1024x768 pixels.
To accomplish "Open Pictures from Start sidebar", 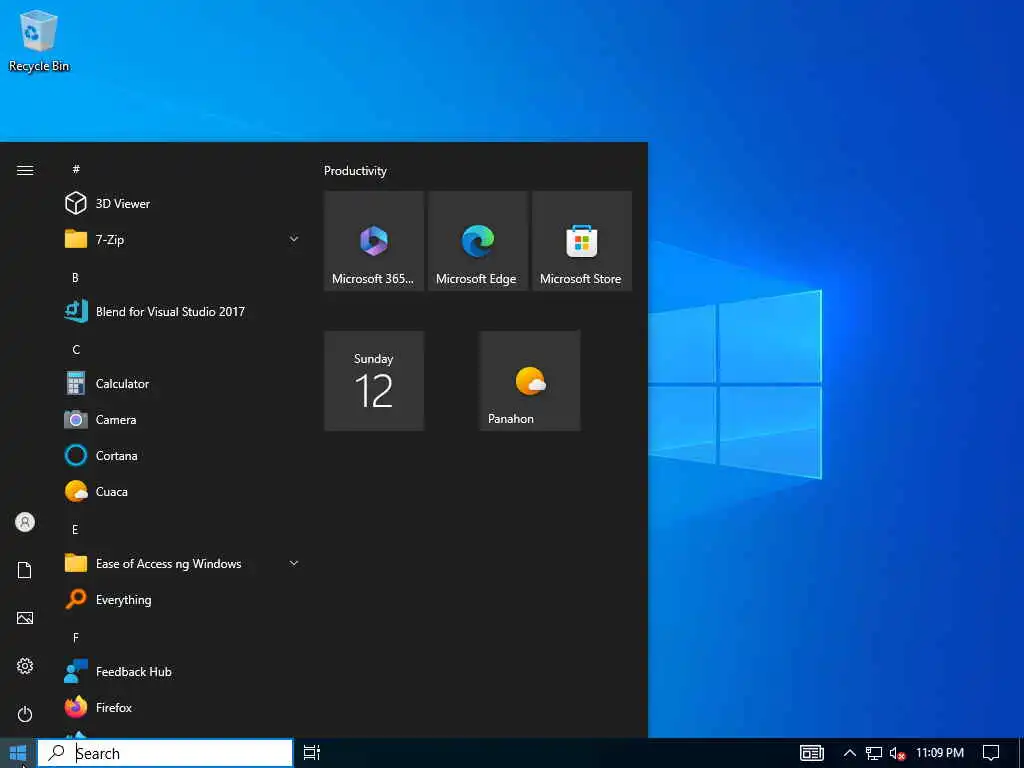I will point(25,618).
